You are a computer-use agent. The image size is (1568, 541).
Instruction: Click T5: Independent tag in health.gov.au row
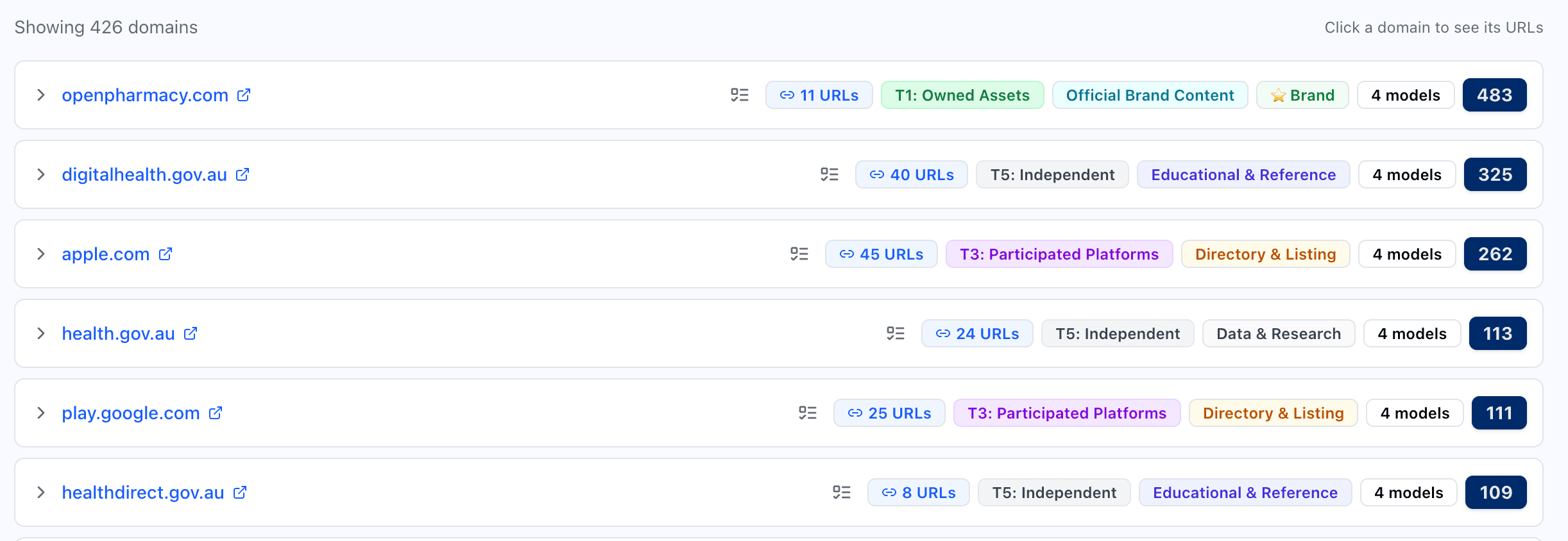tap(1118, 333)
